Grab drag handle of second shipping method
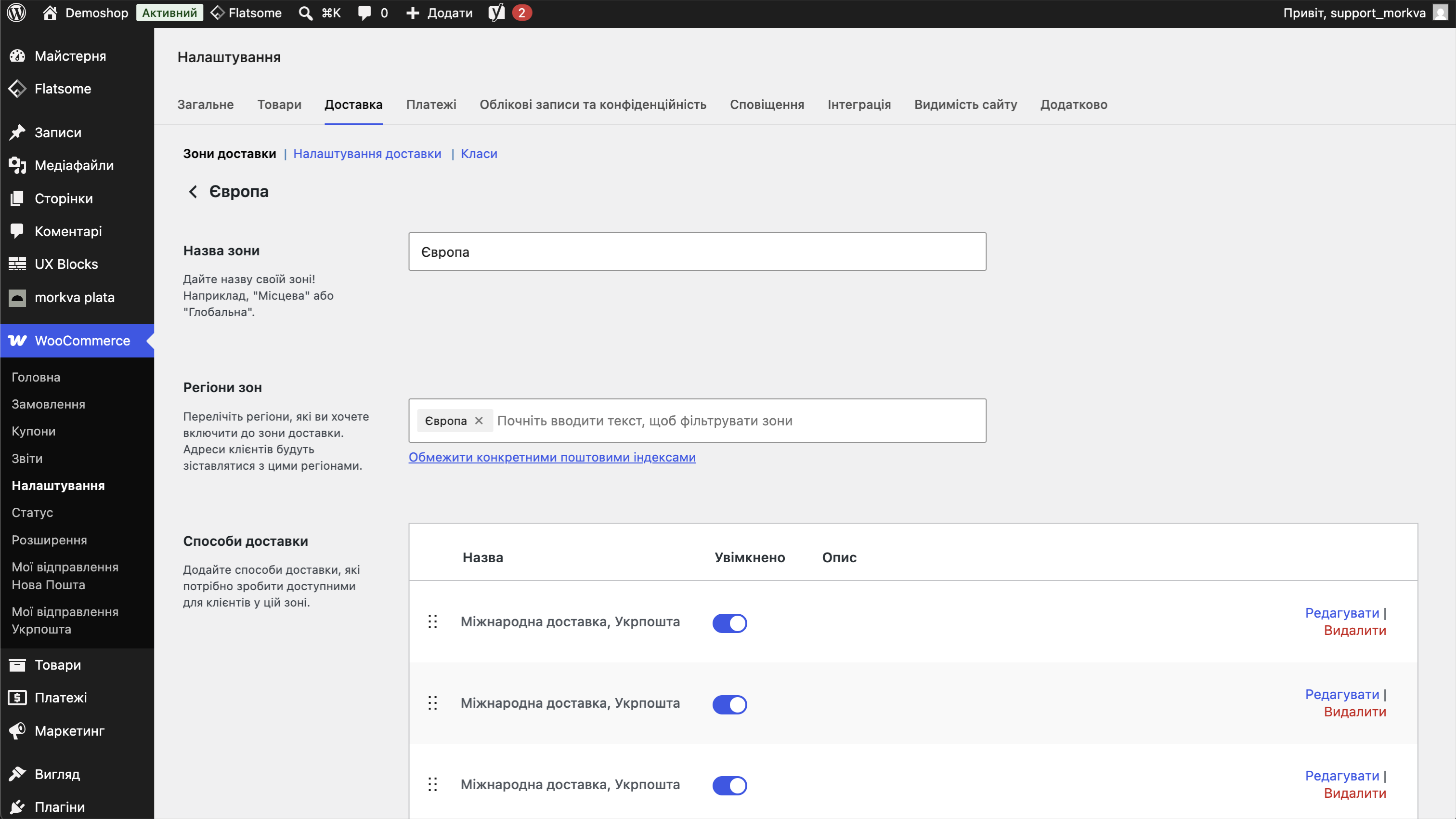This screenshot has width=1456, height=819. click(432, 703)
